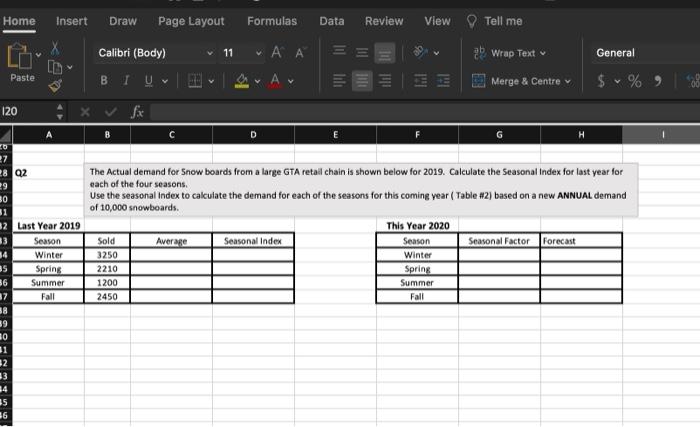The image size is (700, 427).
Task: Open the Page Layout tab
Action: point(191,21)
